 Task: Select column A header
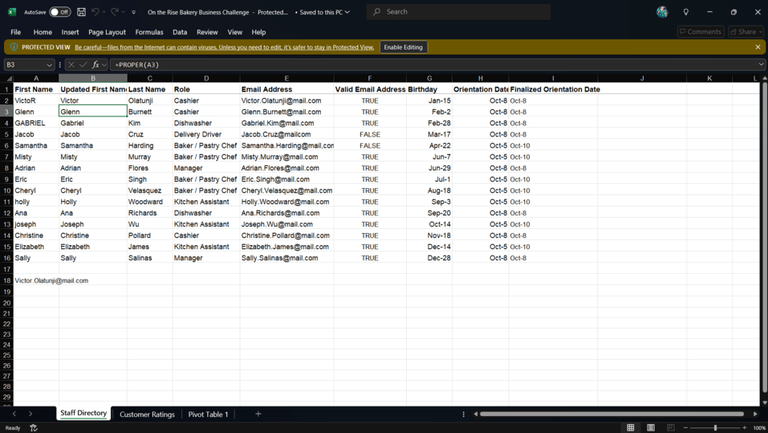(36, 78)
